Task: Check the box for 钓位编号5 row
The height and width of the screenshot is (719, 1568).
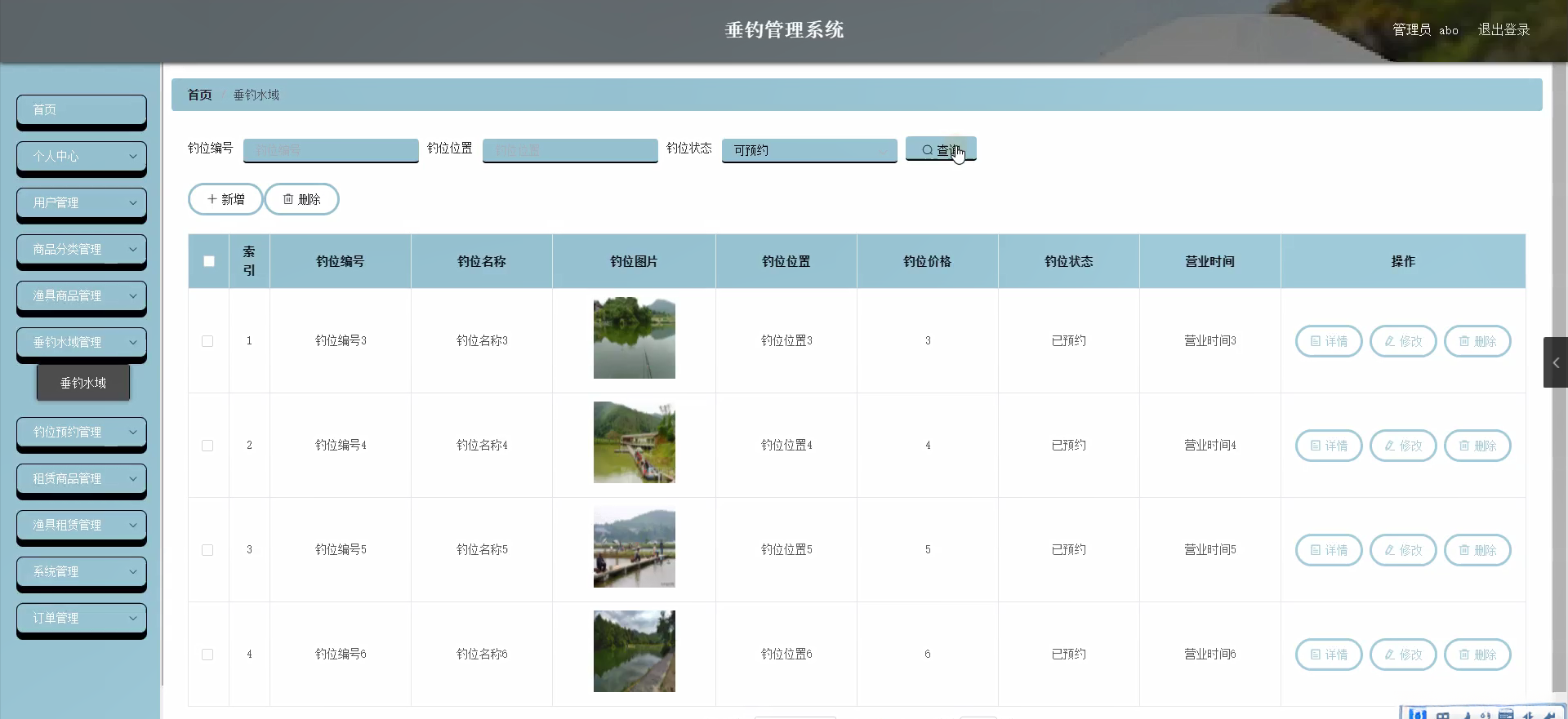Action: (x=207, y=550)
